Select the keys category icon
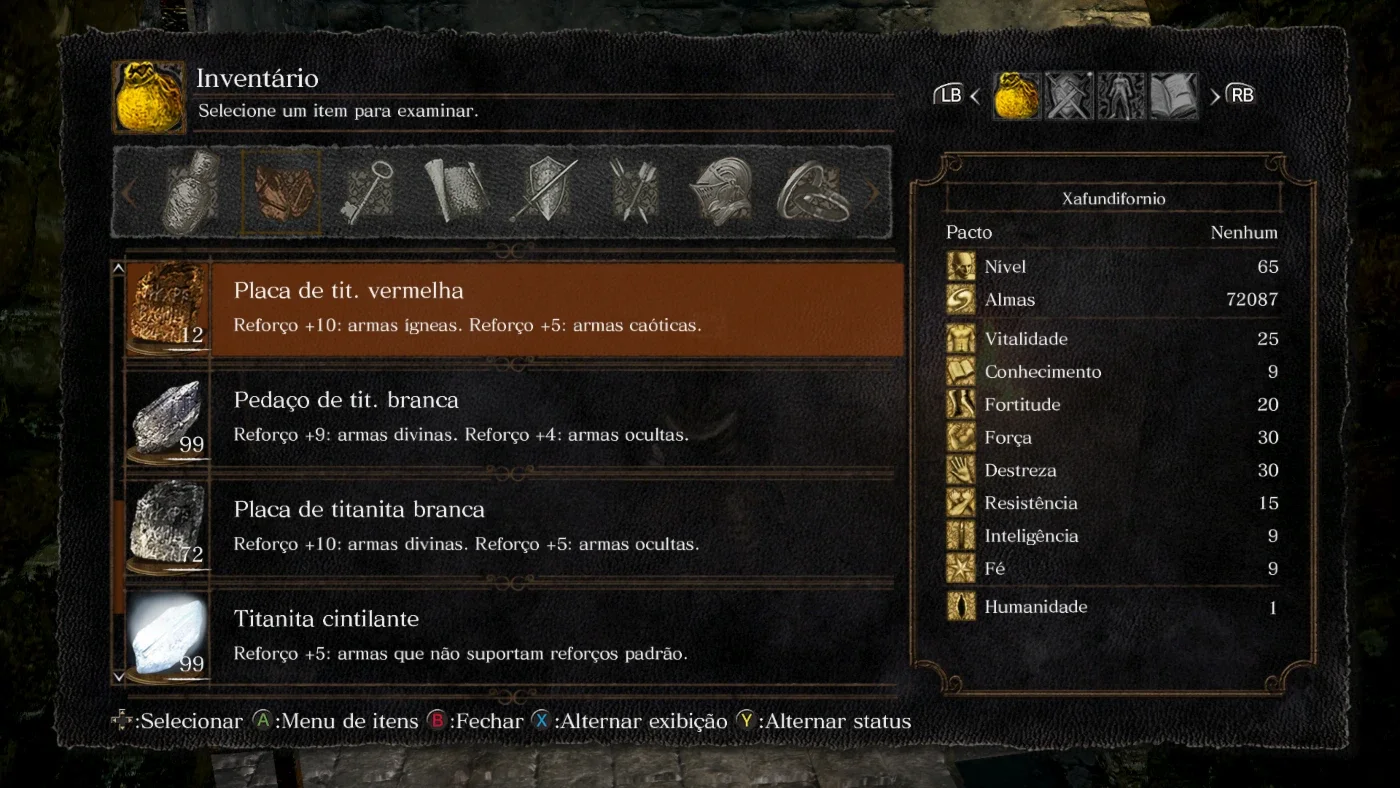Screen dimensions: 1400x788 367,192
